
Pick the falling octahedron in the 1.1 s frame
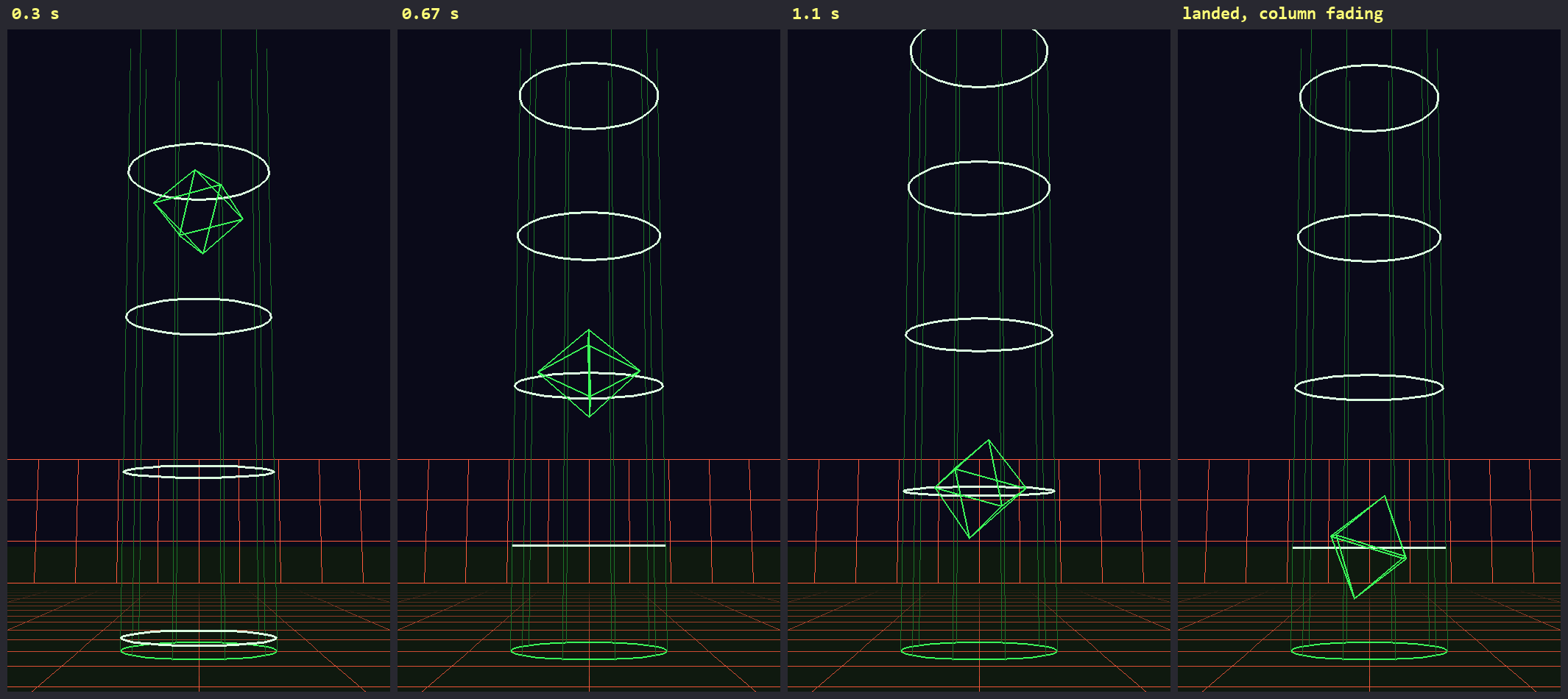tap(981, 489)
